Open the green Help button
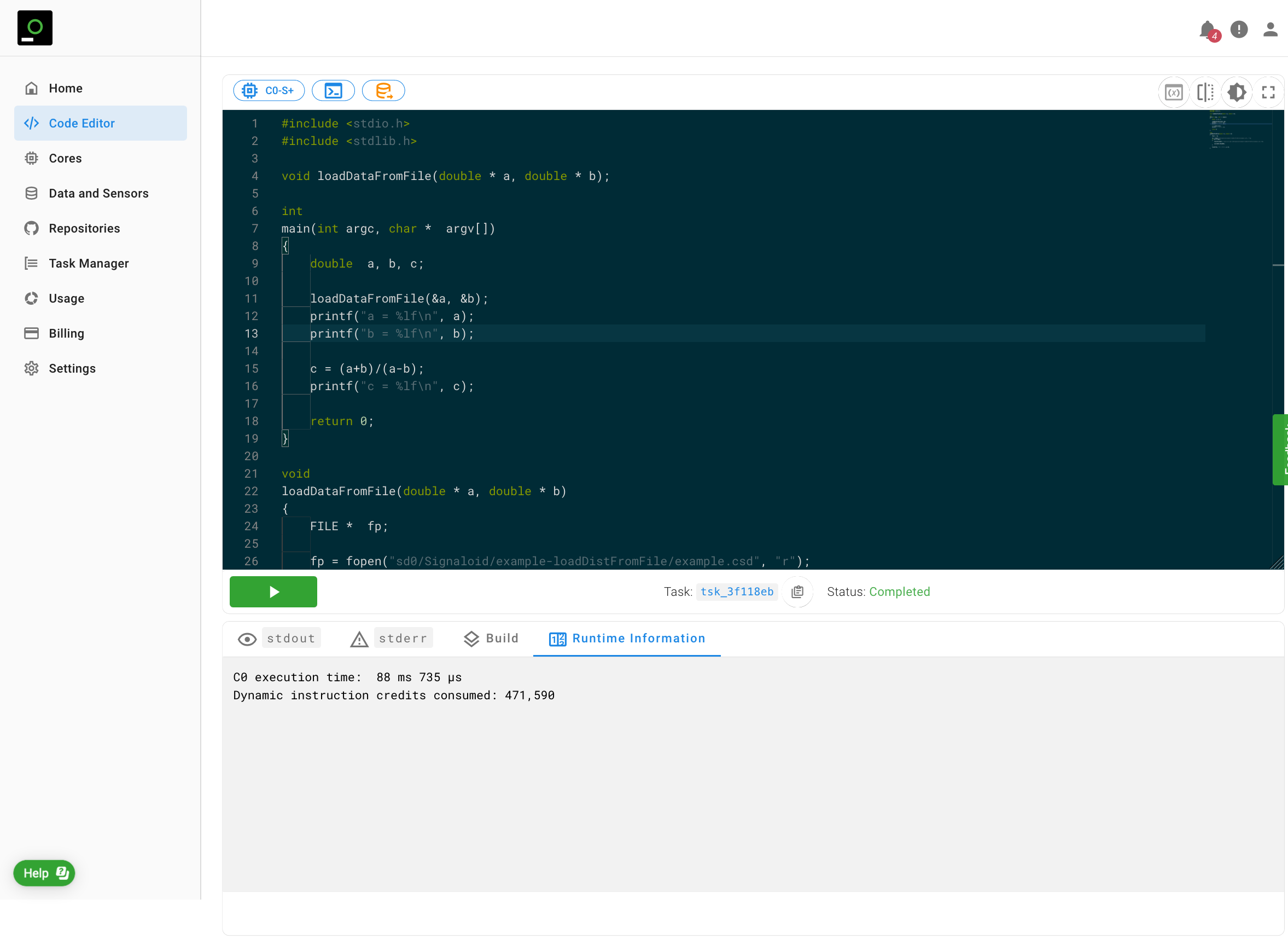Viewport: 1288px width, 951px height. click(x=44, y=873)
